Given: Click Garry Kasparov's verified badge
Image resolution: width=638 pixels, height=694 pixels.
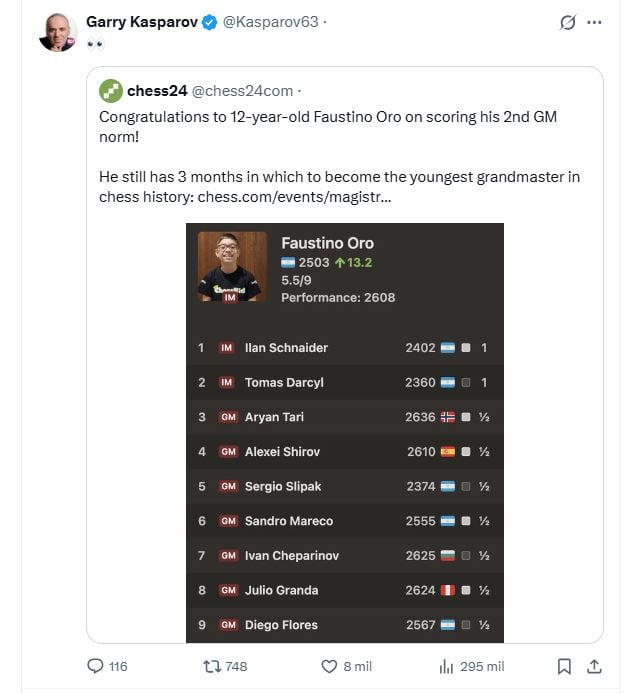Looking at the screenshot, I should coord(209,22).
